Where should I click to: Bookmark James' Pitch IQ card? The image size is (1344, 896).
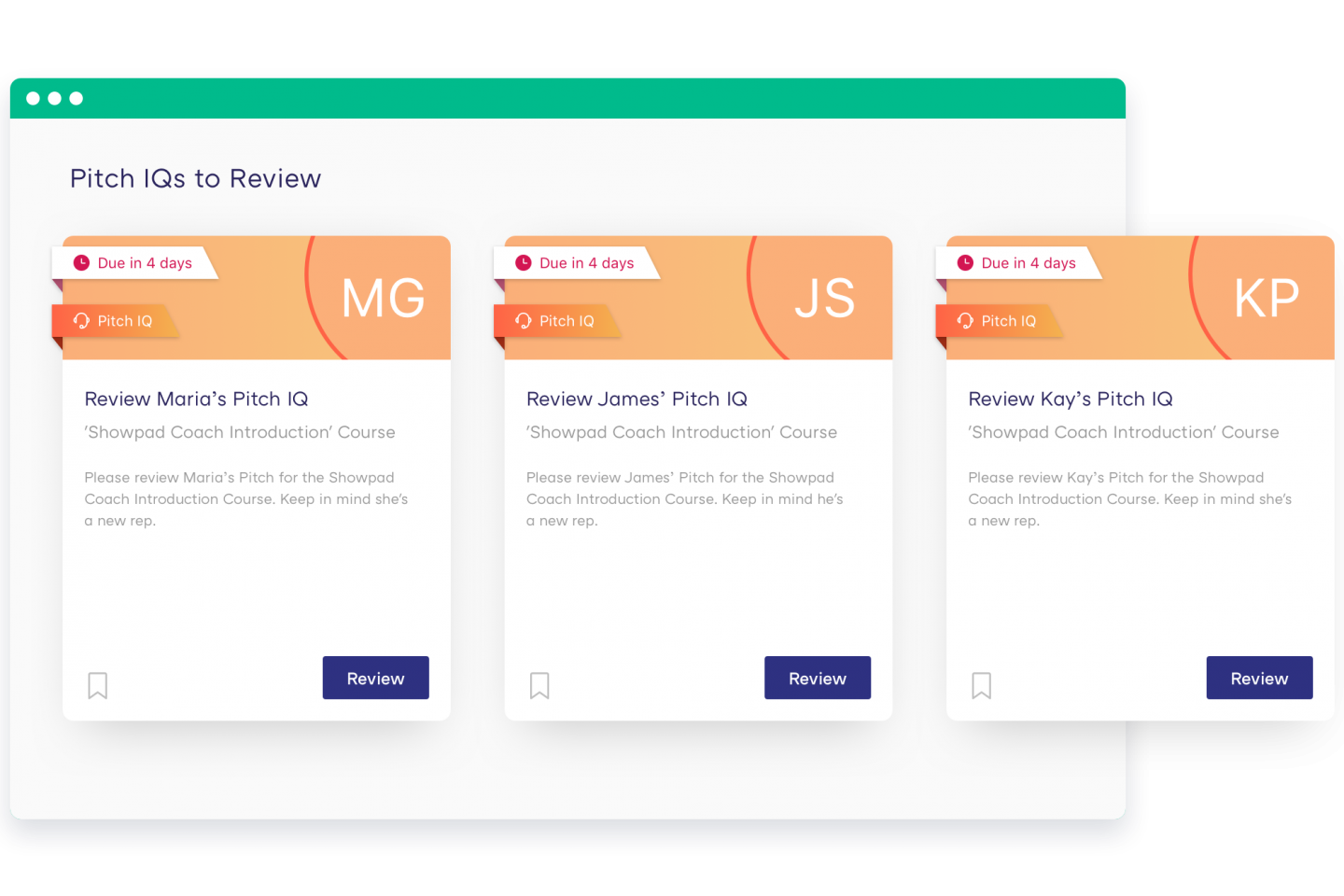tap(539, 685)
